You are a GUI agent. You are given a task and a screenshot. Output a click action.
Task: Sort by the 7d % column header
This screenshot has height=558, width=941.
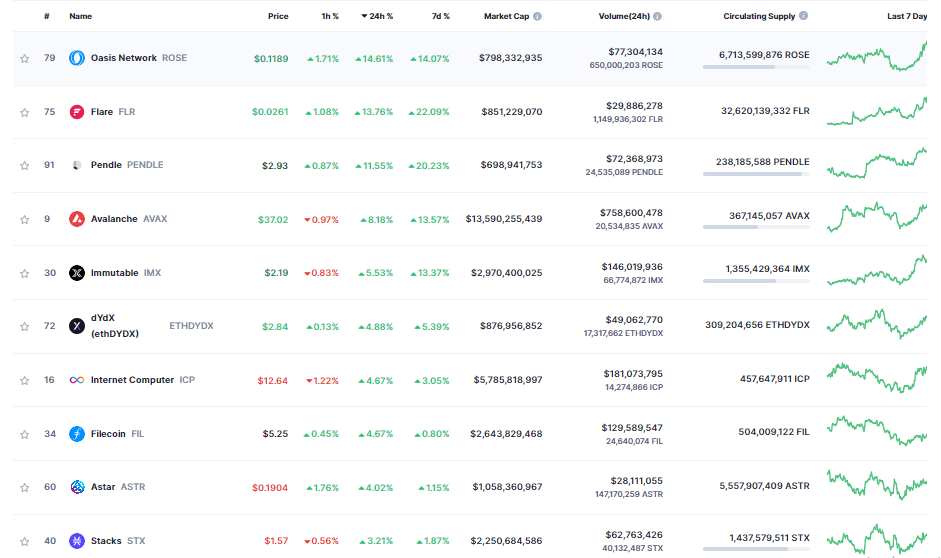[439, 17]
